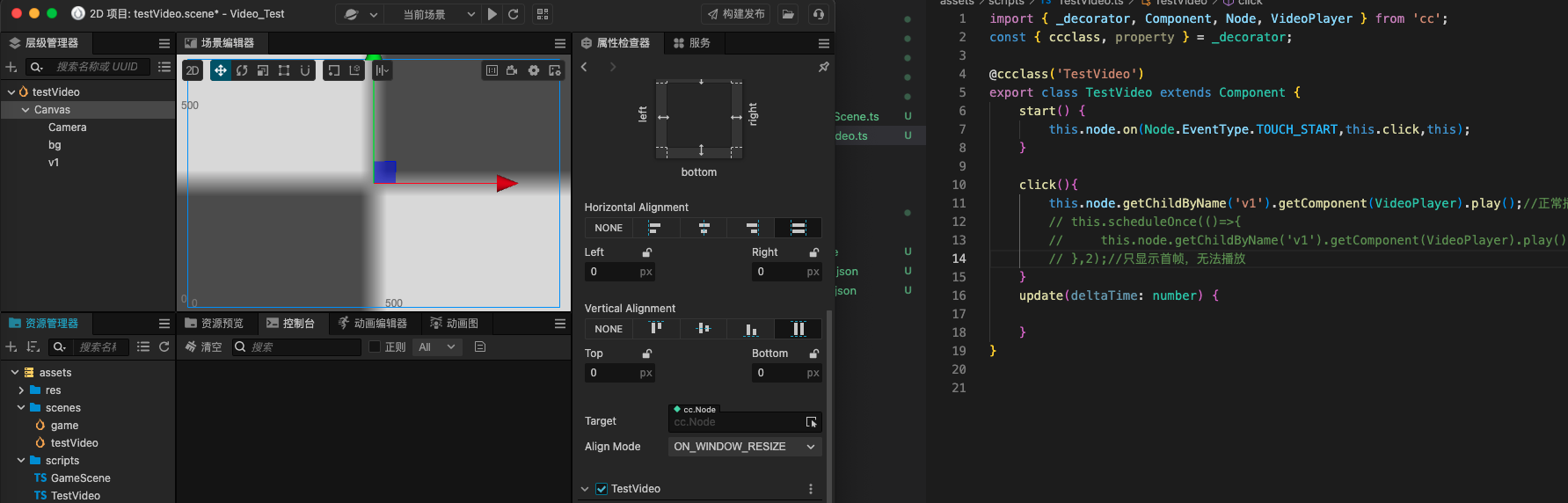Switch to the 动画编辑器 animation editor tab

coord(373,324)
